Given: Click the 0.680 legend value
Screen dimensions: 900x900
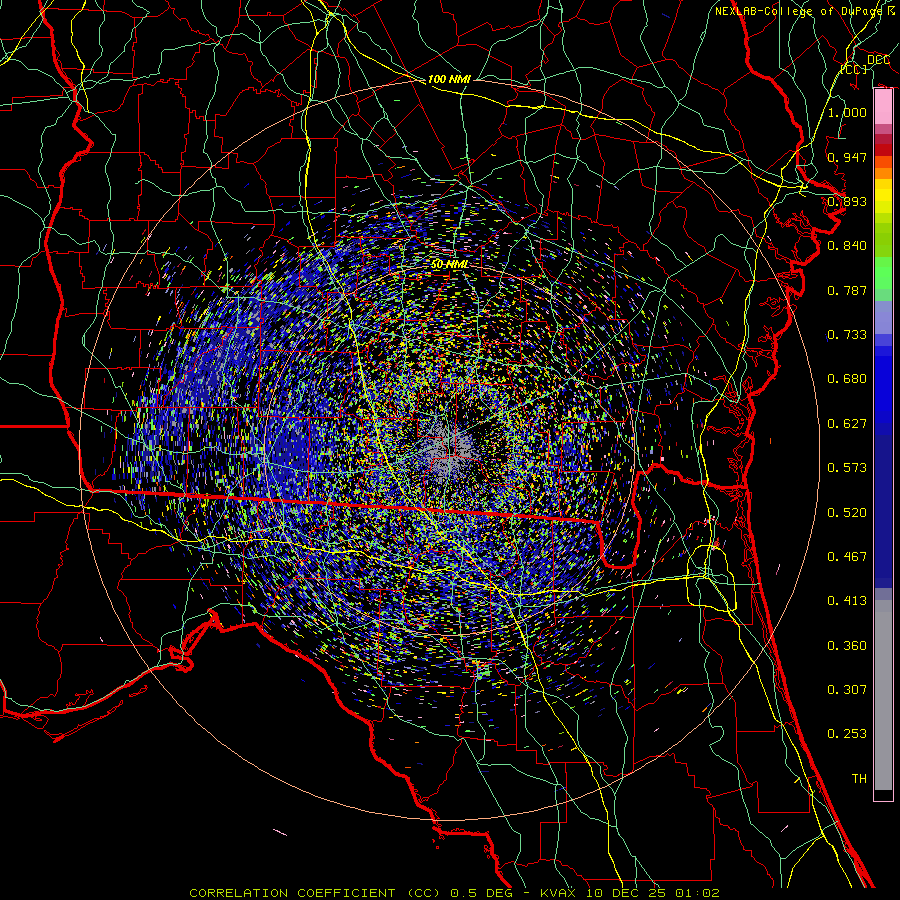Looking at the screenshot, I should (x=847, y=379).
